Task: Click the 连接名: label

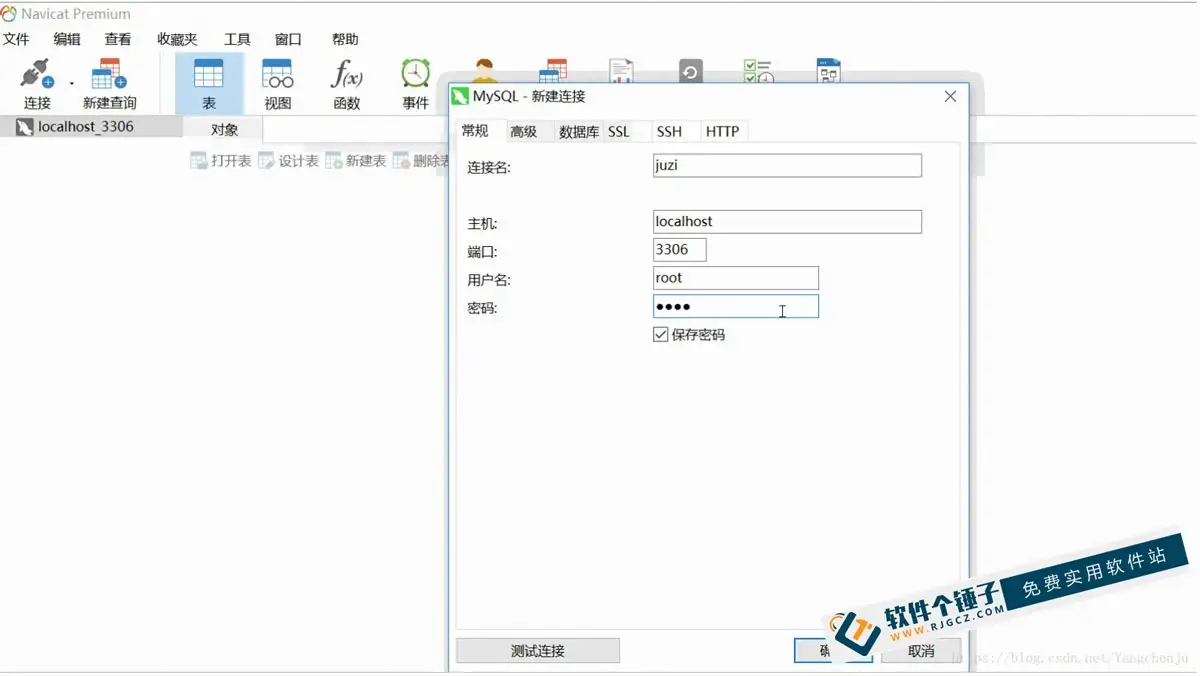Action: [x=489, y=168]
